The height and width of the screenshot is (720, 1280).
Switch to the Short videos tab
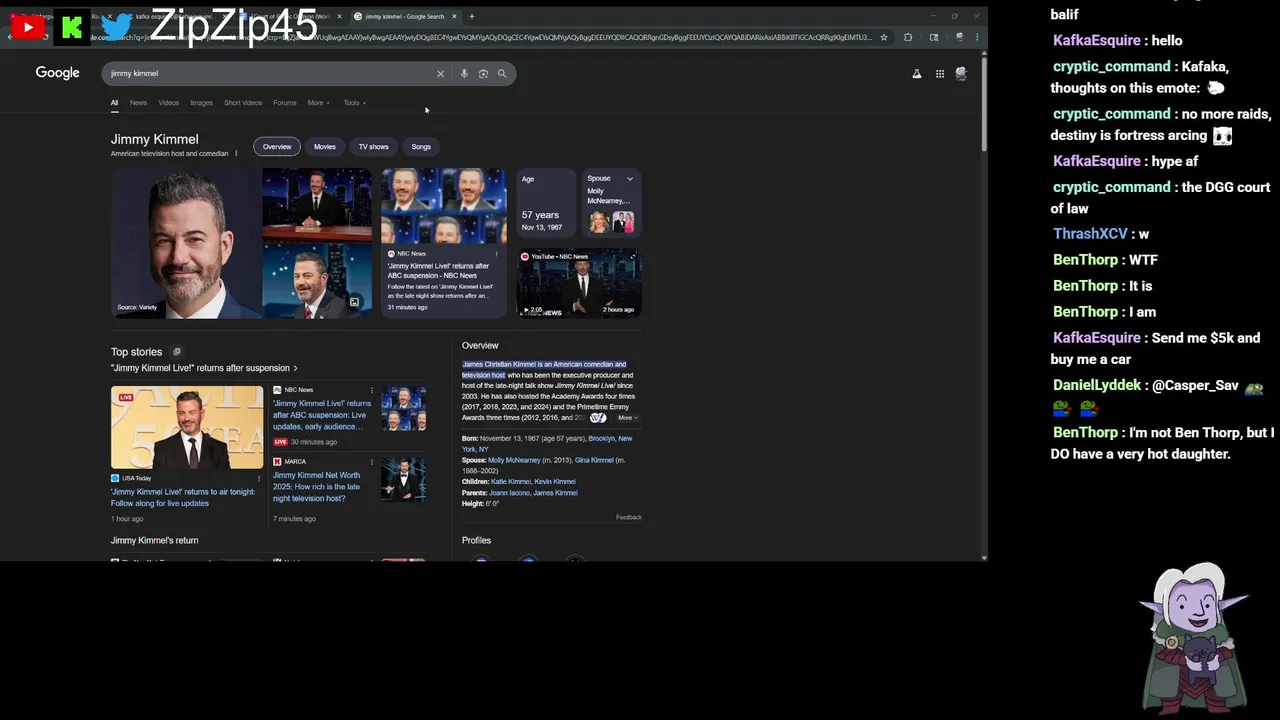point(243,103)
